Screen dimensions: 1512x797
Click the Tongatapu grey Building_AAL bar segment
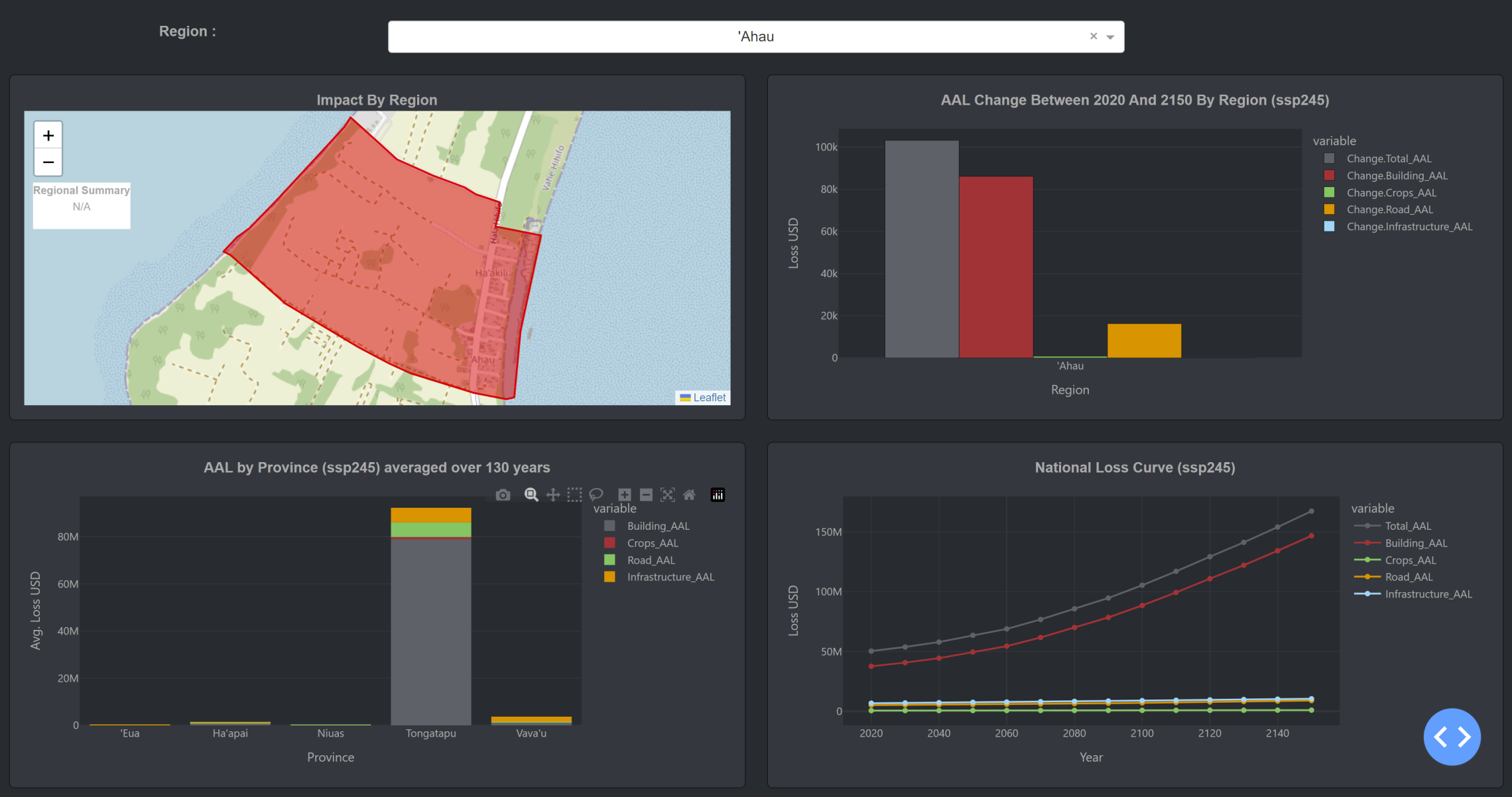pyautogui.click(x=431, y=631)
